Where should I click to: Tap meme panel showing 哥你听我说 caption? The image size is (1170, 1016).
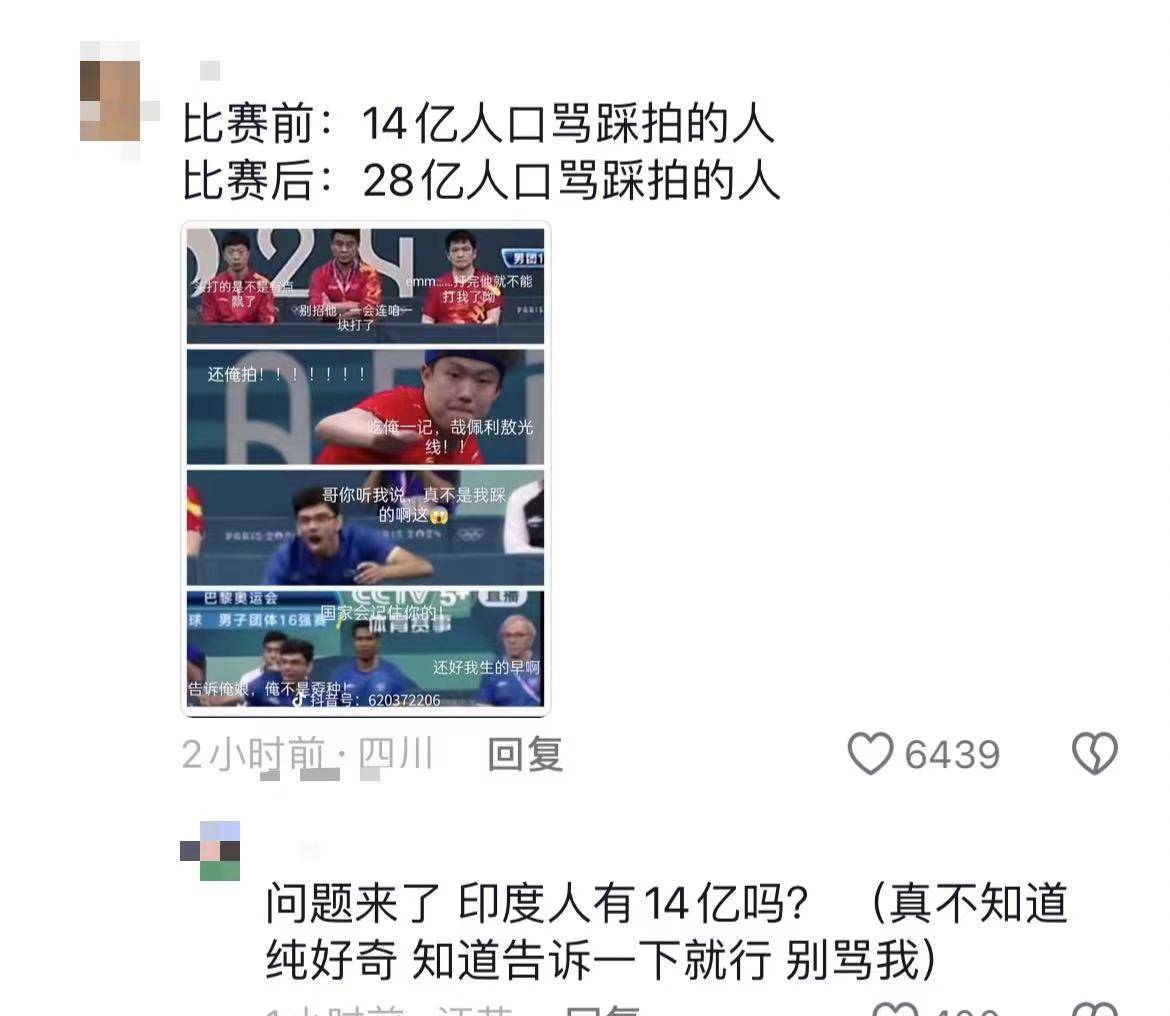point(366,528)
